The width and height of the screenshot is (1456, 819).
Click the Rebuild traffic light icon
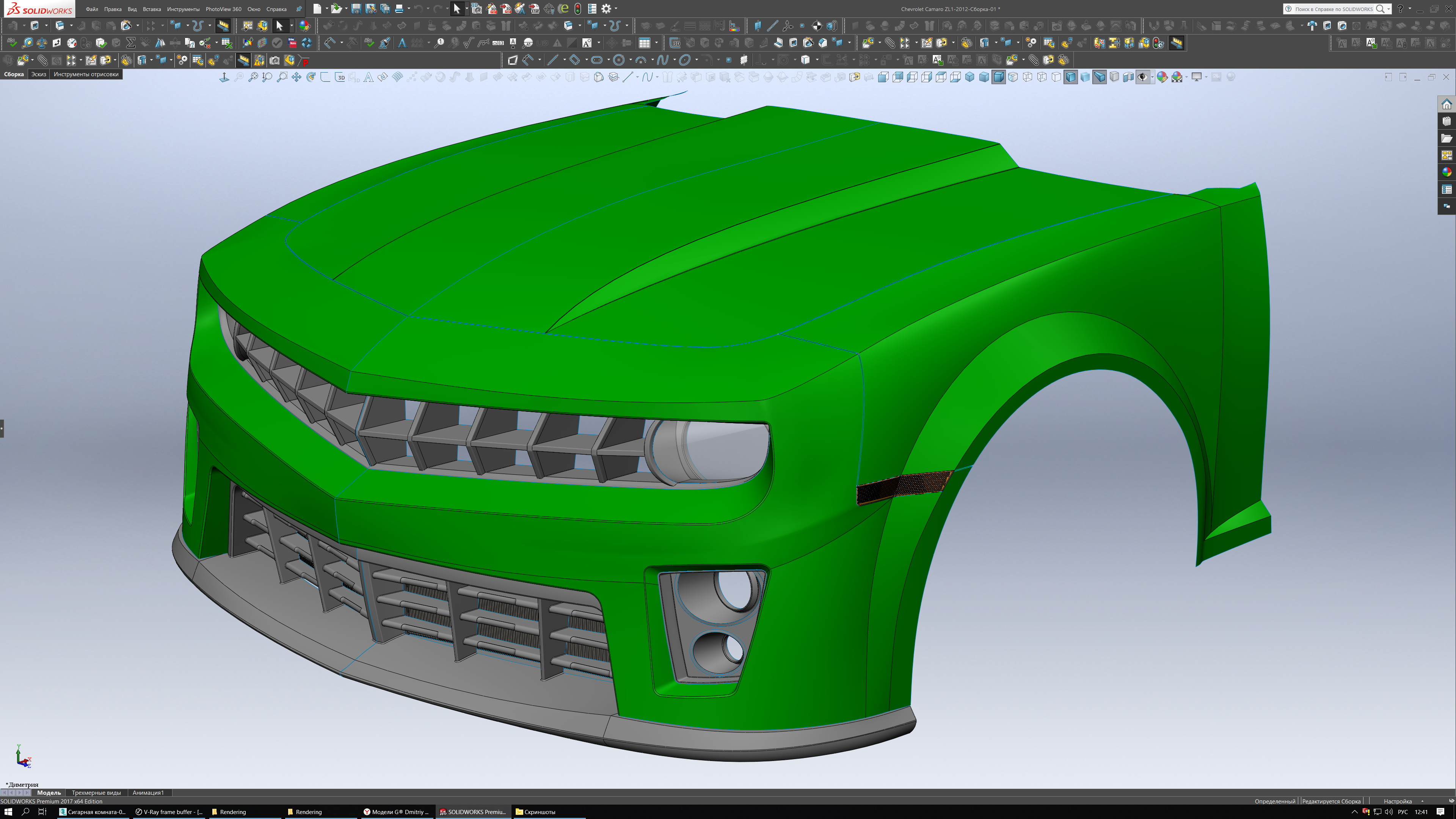coord(577,8)
